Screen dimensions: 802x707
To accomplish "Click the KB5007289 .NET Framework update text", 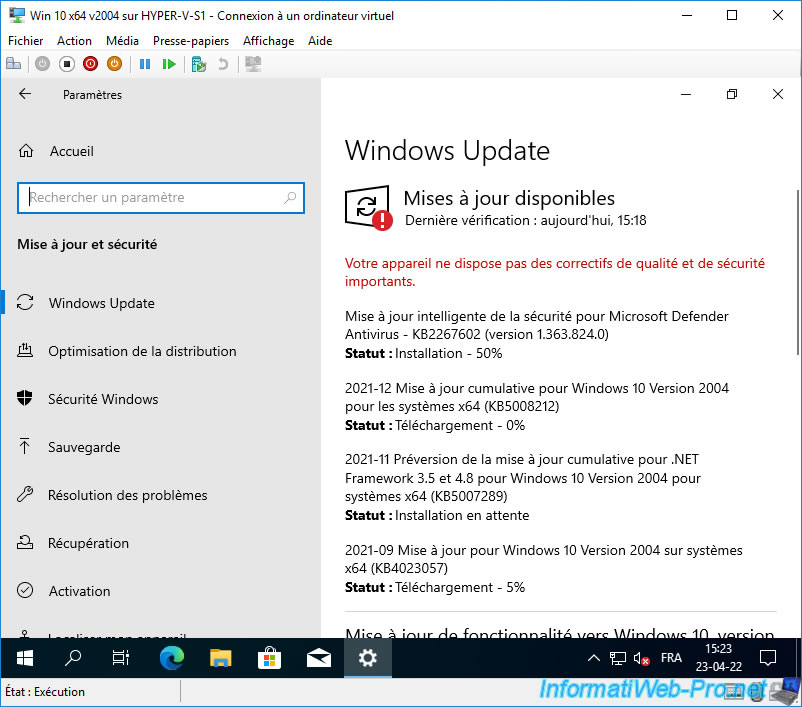I will click(523, 478).
